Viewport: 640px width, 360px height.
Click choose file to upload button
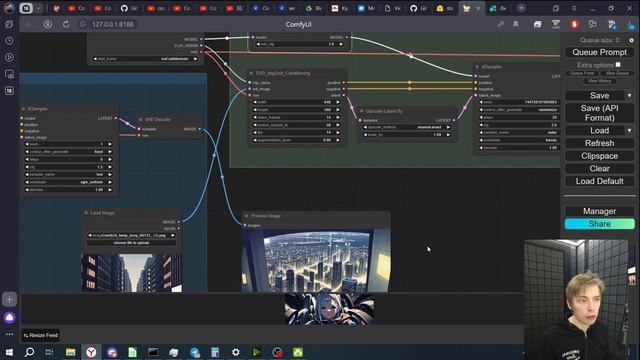131,243
